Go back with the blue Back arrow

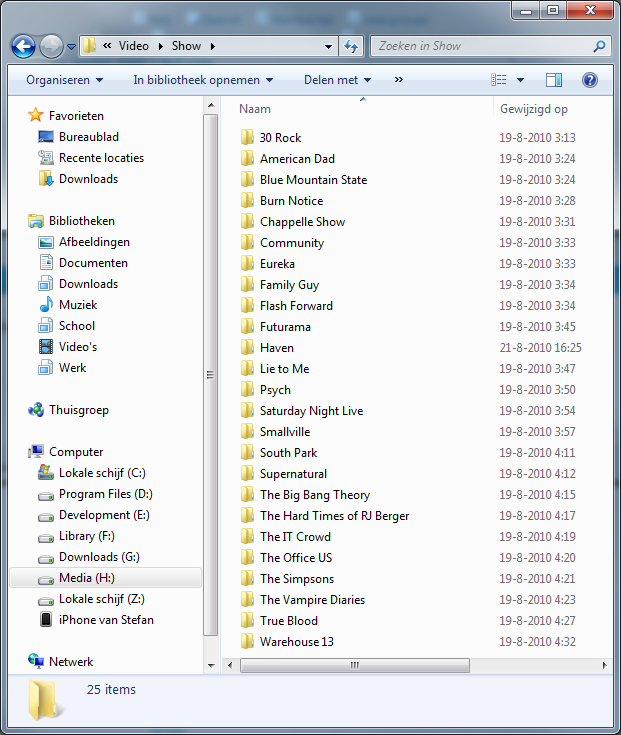coord(23,46)
